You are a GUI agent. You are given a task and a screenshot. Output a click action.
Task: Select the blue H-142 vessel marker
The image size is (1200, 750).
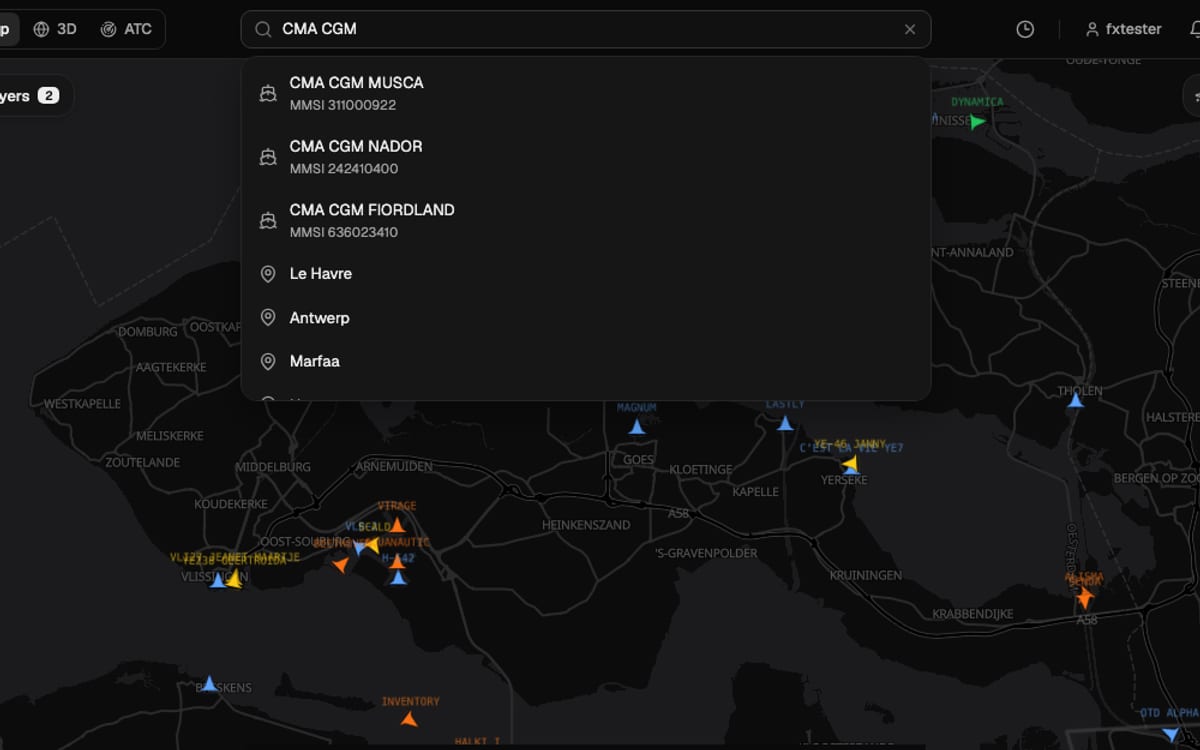click(x=398, y=577)
